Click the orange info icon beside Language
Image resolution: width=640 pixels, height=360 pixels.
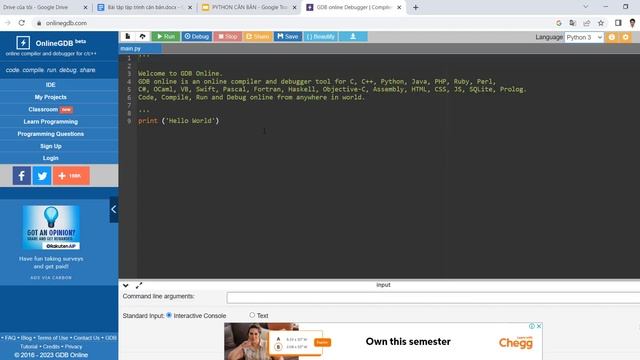pyautogui.click(x=611, y=37)
